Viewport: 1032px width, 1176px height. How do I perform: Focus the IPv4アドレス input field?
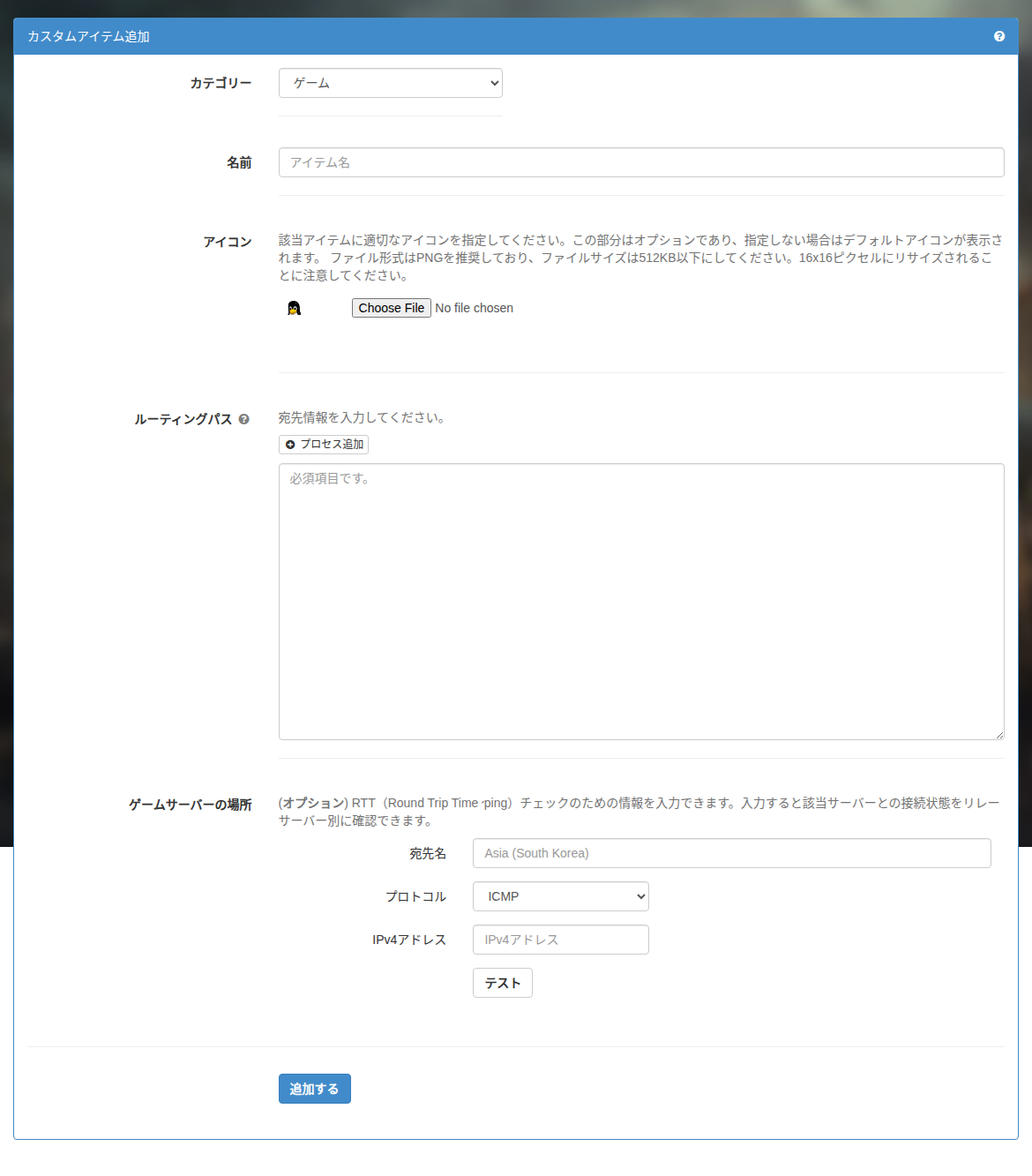pos(561,940)
